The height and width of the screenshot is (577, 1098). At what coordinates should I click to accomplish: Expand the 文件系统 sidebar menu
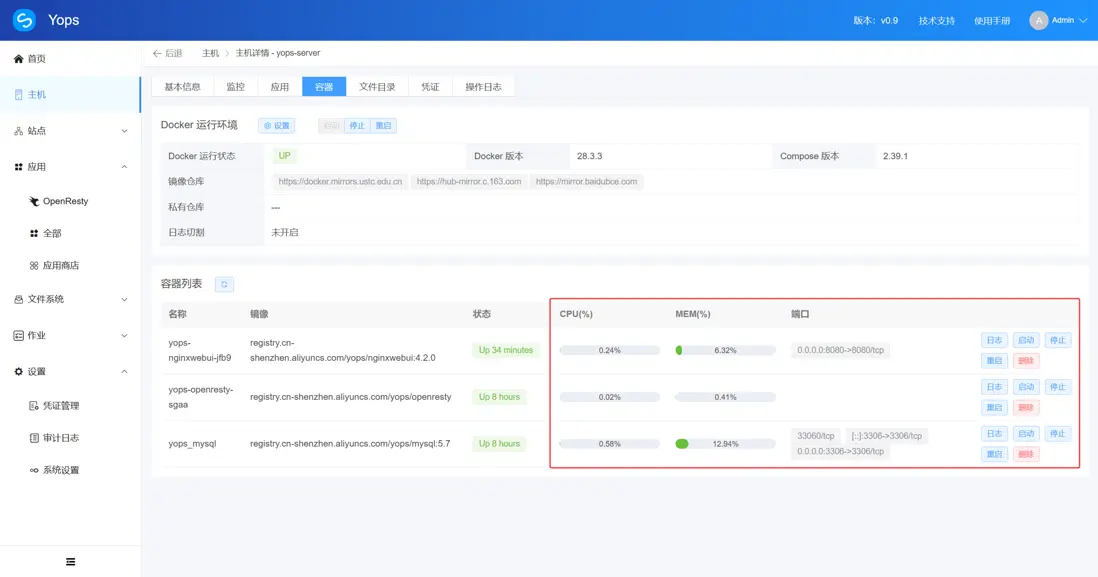pos(70,299)
